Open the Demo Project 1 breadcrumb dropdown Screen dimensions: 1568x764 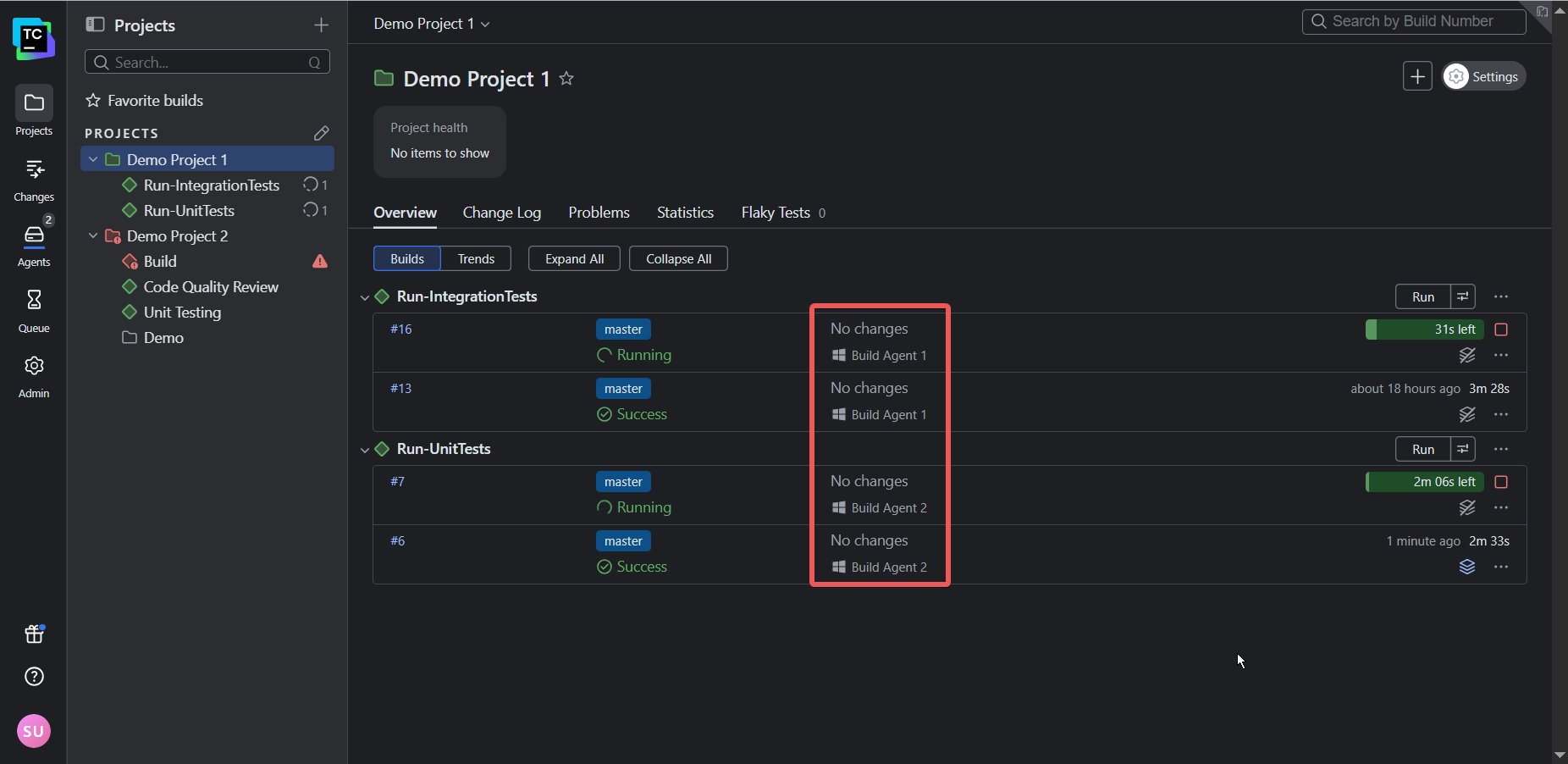point(432,24)
